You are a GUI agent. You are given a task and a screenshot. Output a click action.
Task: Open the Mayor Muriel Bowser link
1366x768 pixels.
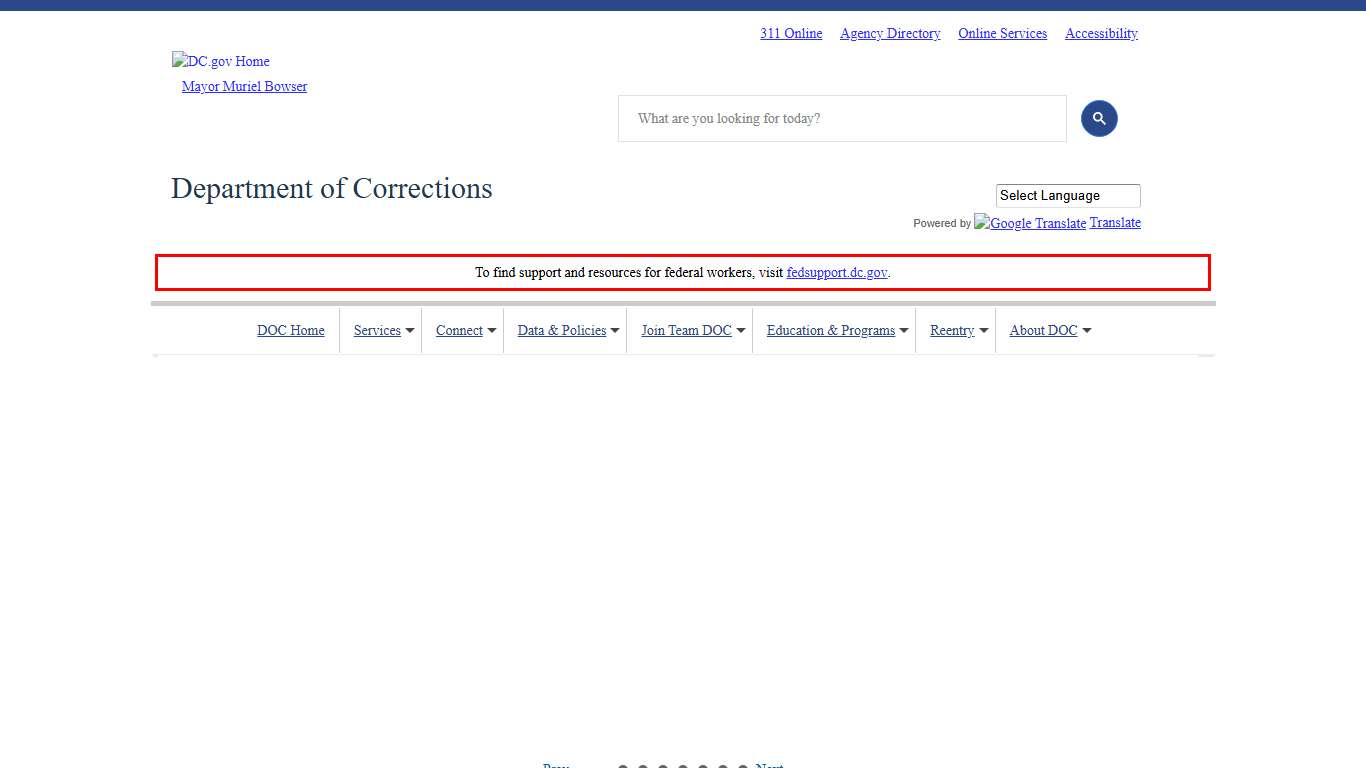244,87
